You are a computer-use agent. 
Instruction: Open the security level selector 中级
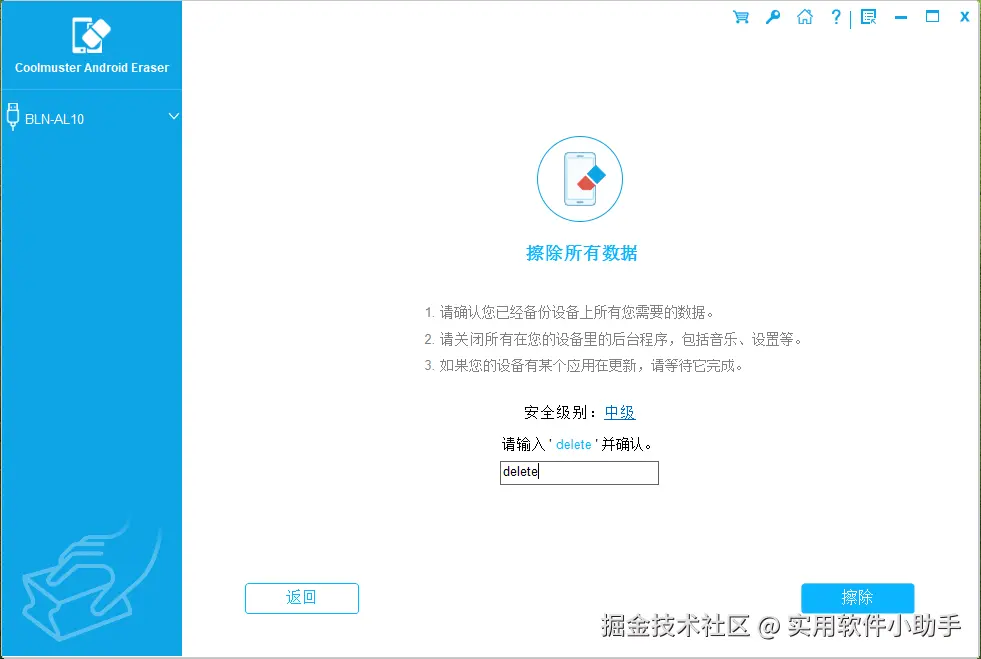[x=619, y=412]
